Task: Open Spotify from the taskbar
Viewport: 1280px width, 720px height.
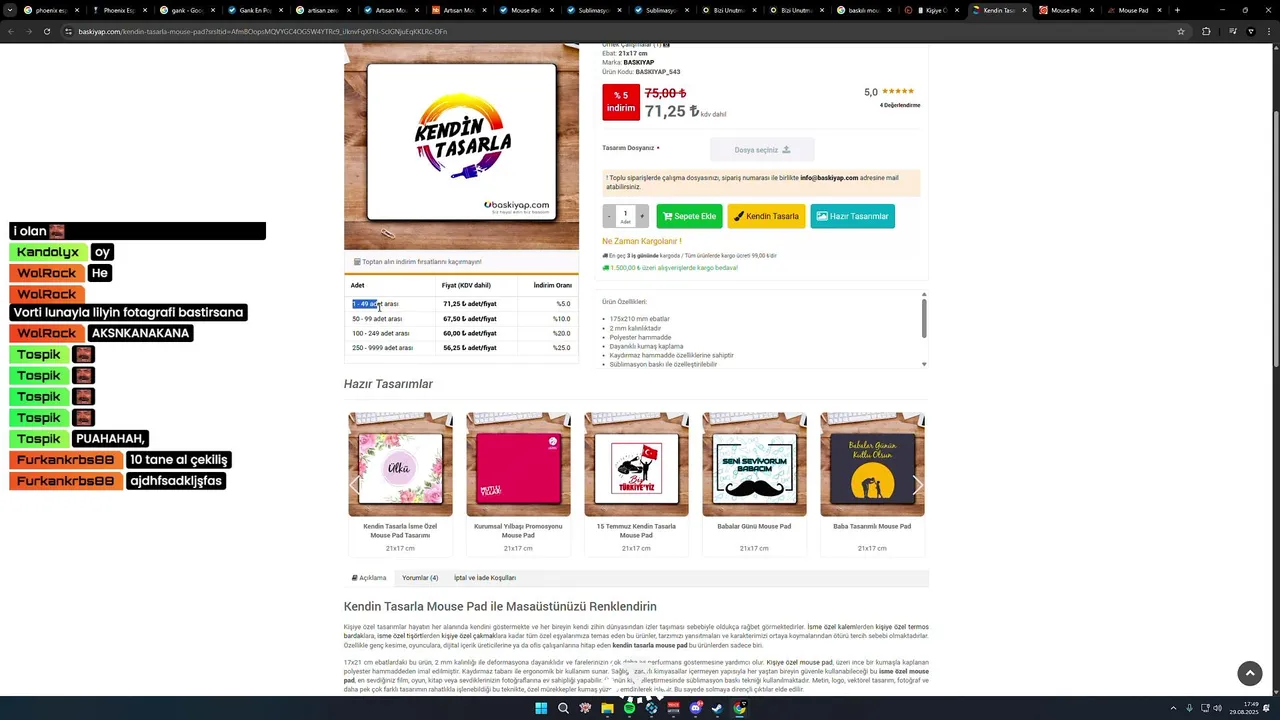Action: coord(629,708)
